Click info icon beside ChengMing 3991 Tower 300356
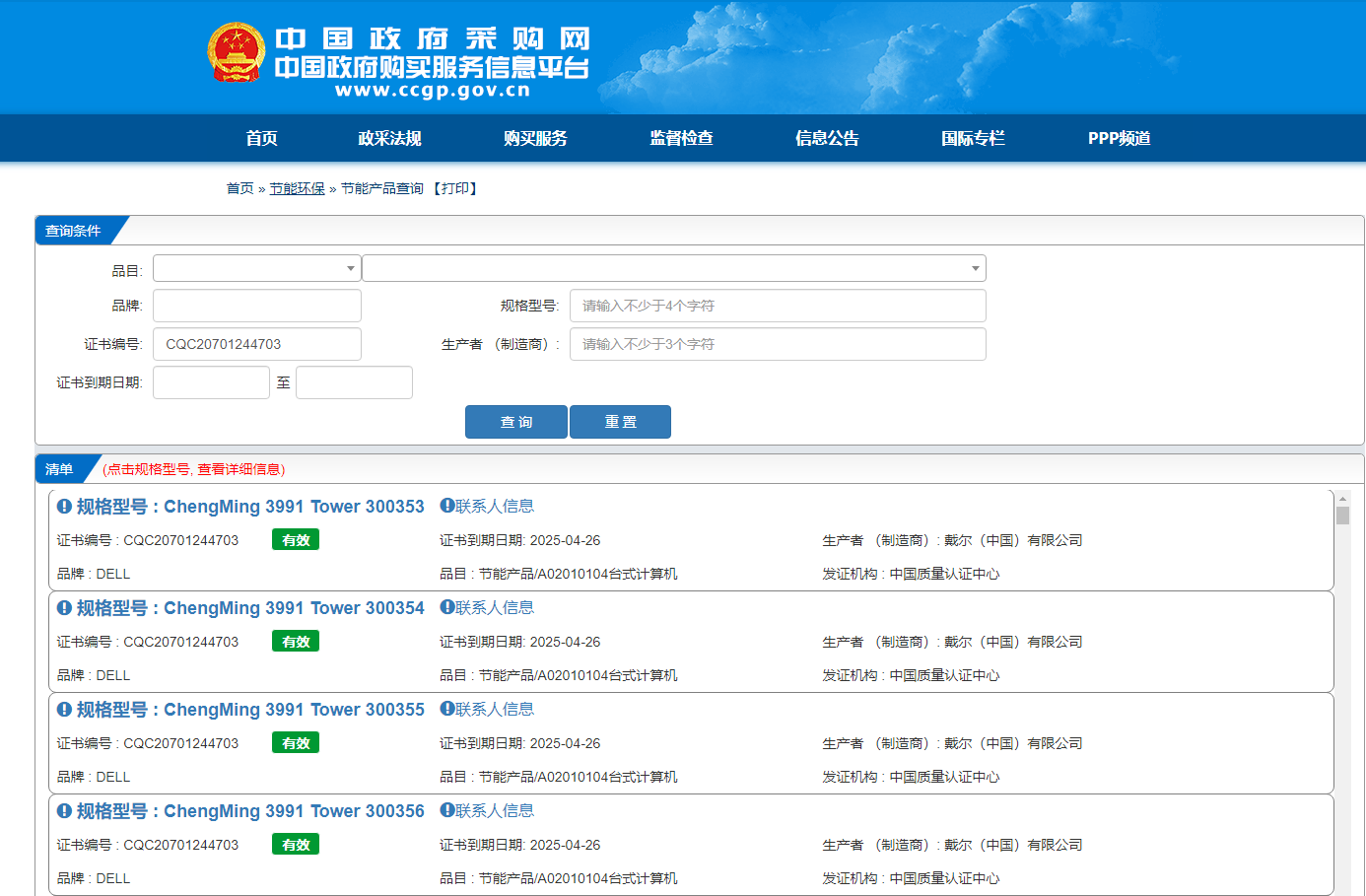 tap(64, 811)
